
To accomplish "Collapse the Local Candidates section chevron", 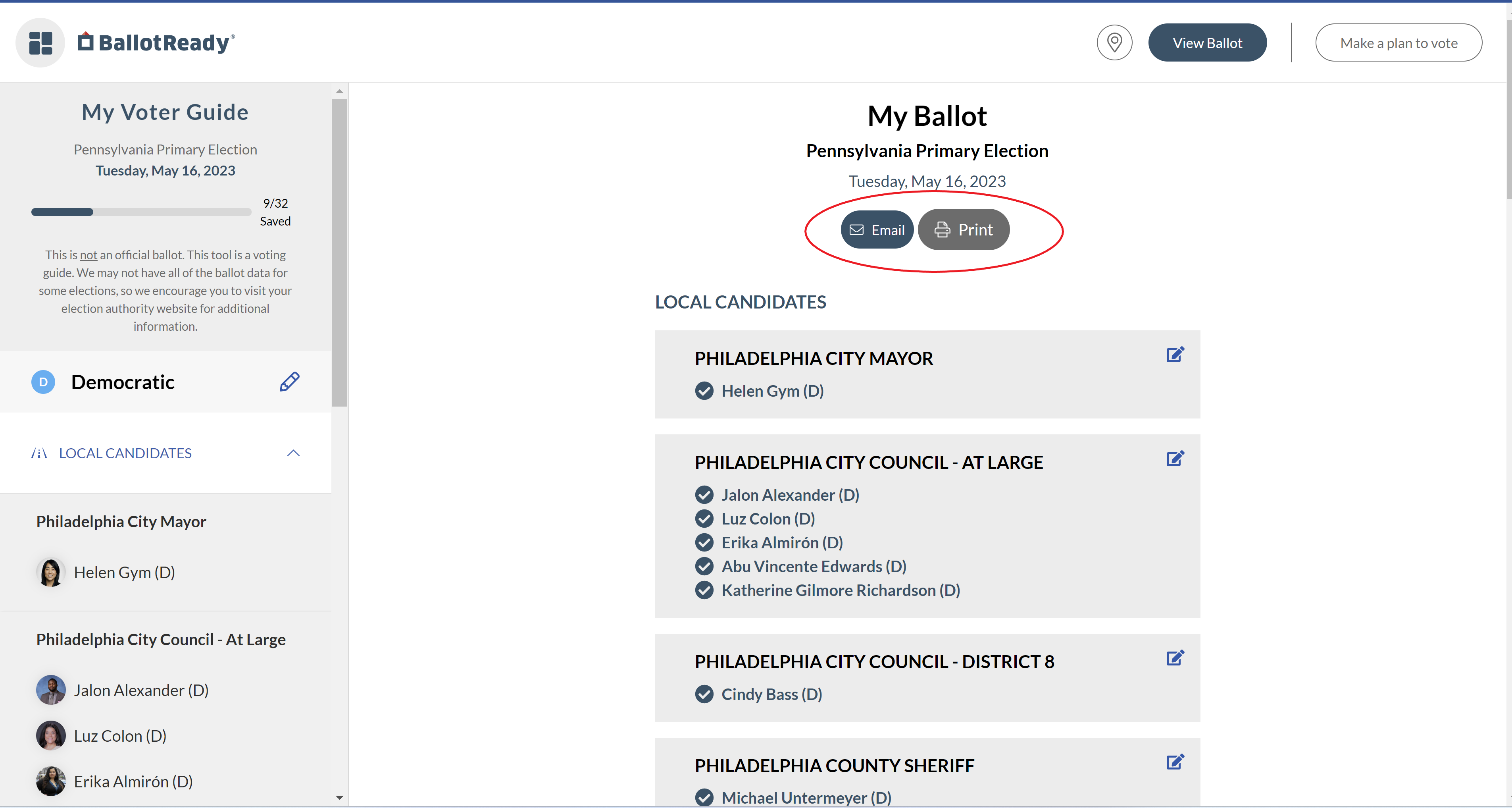I will (293, 453).
